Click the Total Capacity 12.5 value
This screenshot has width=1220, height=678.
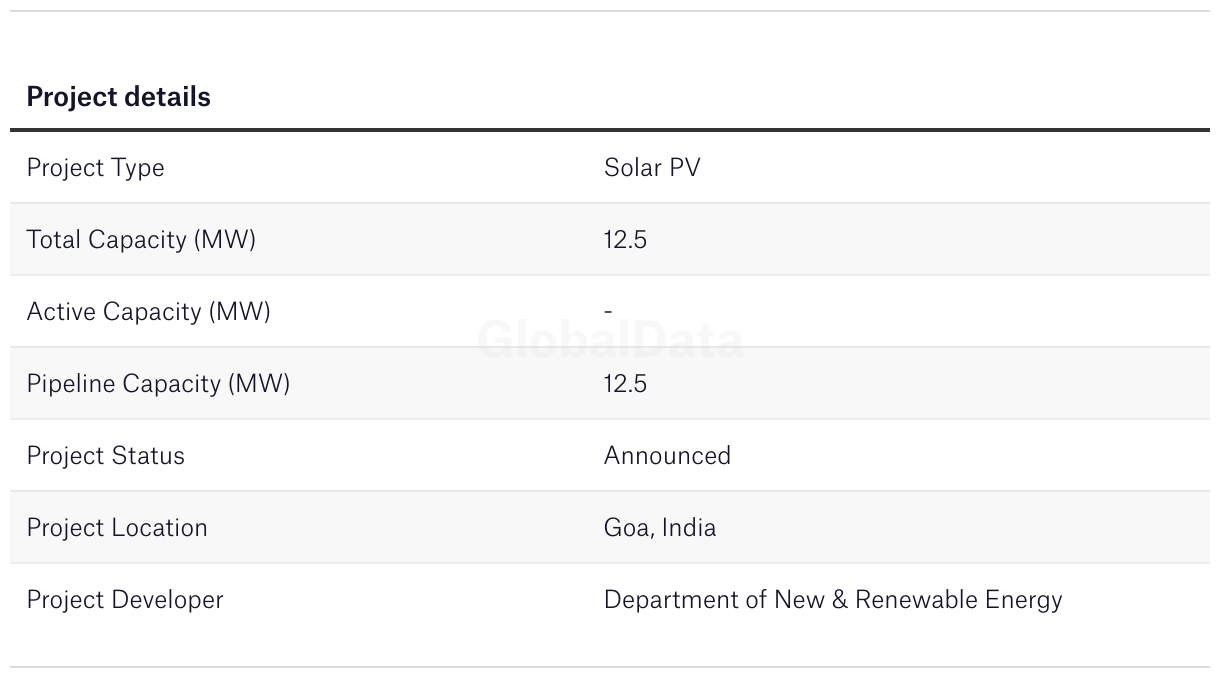coord(625,240)
